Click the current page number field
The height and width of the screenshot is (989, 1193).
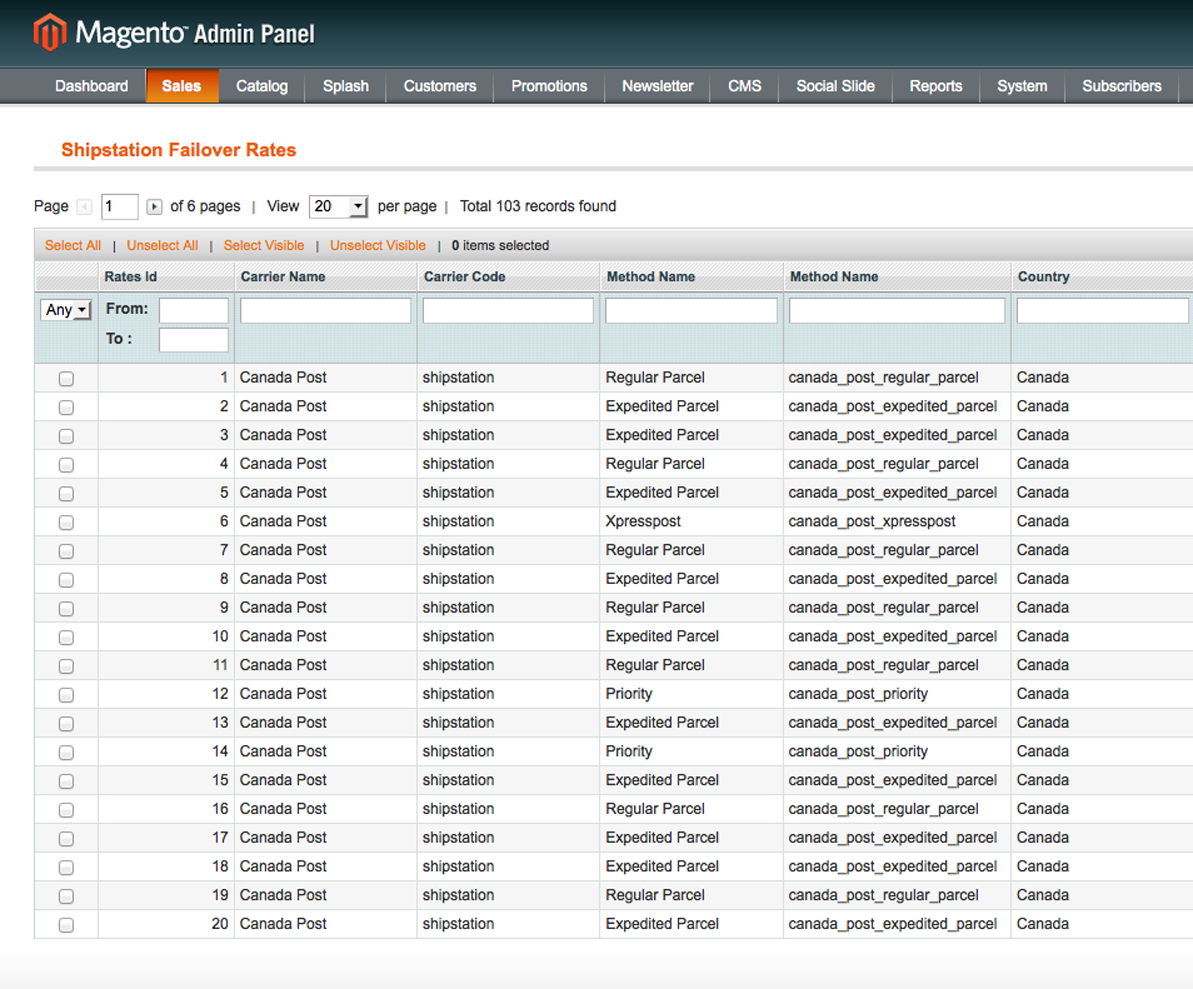click(x=120, y=207)
